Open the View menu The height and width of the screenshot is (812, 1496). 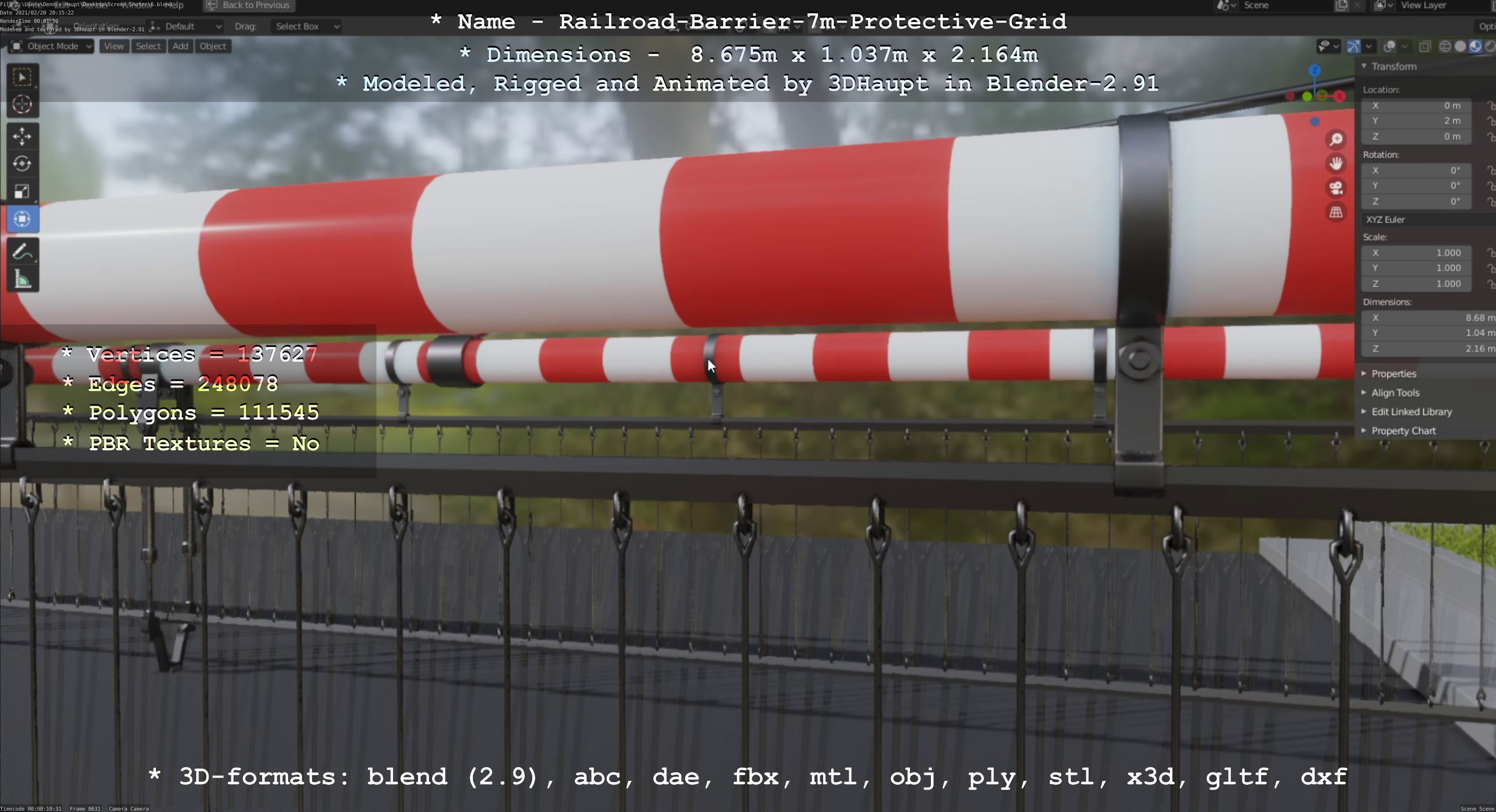(x=114, y=47)
